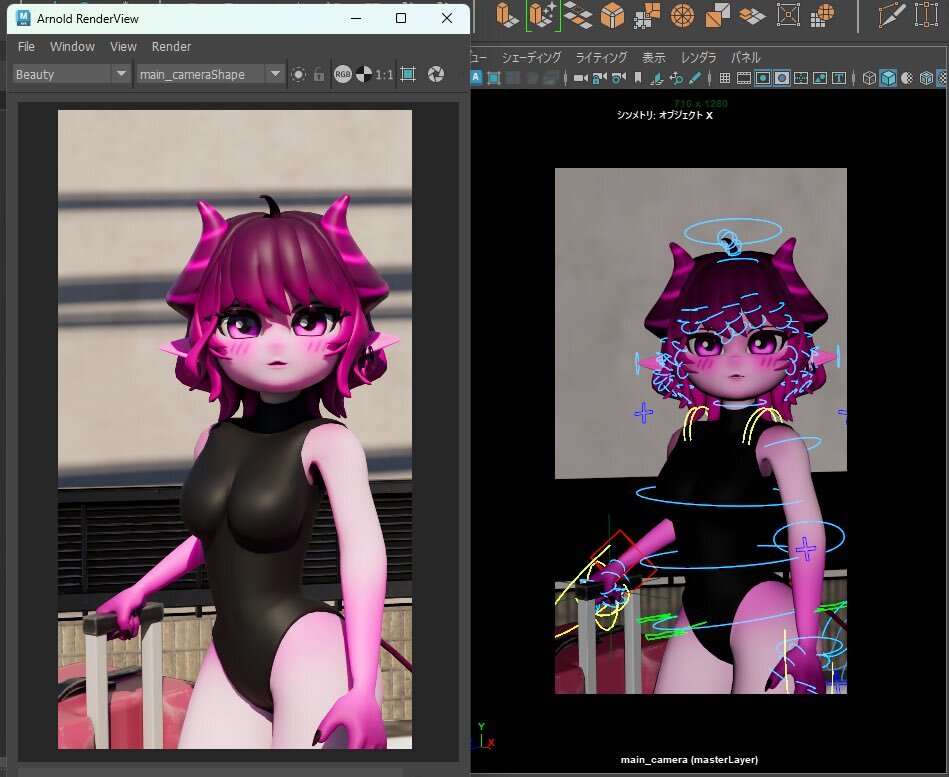Click the rendered character image in RenderView

pos(234,429)
